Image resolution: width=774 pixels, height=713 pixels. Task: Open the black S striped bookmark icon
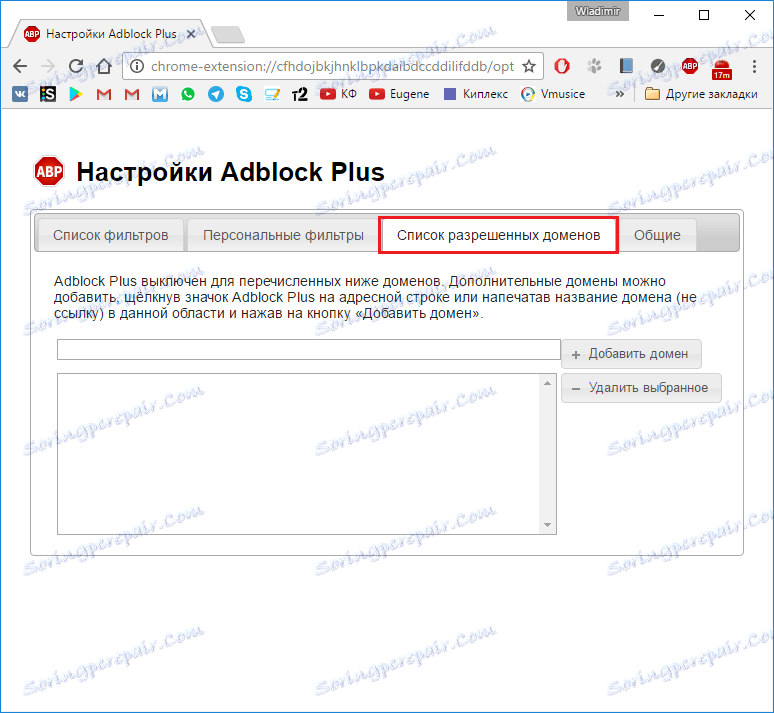pyautogui.click(x=48, y=94)
